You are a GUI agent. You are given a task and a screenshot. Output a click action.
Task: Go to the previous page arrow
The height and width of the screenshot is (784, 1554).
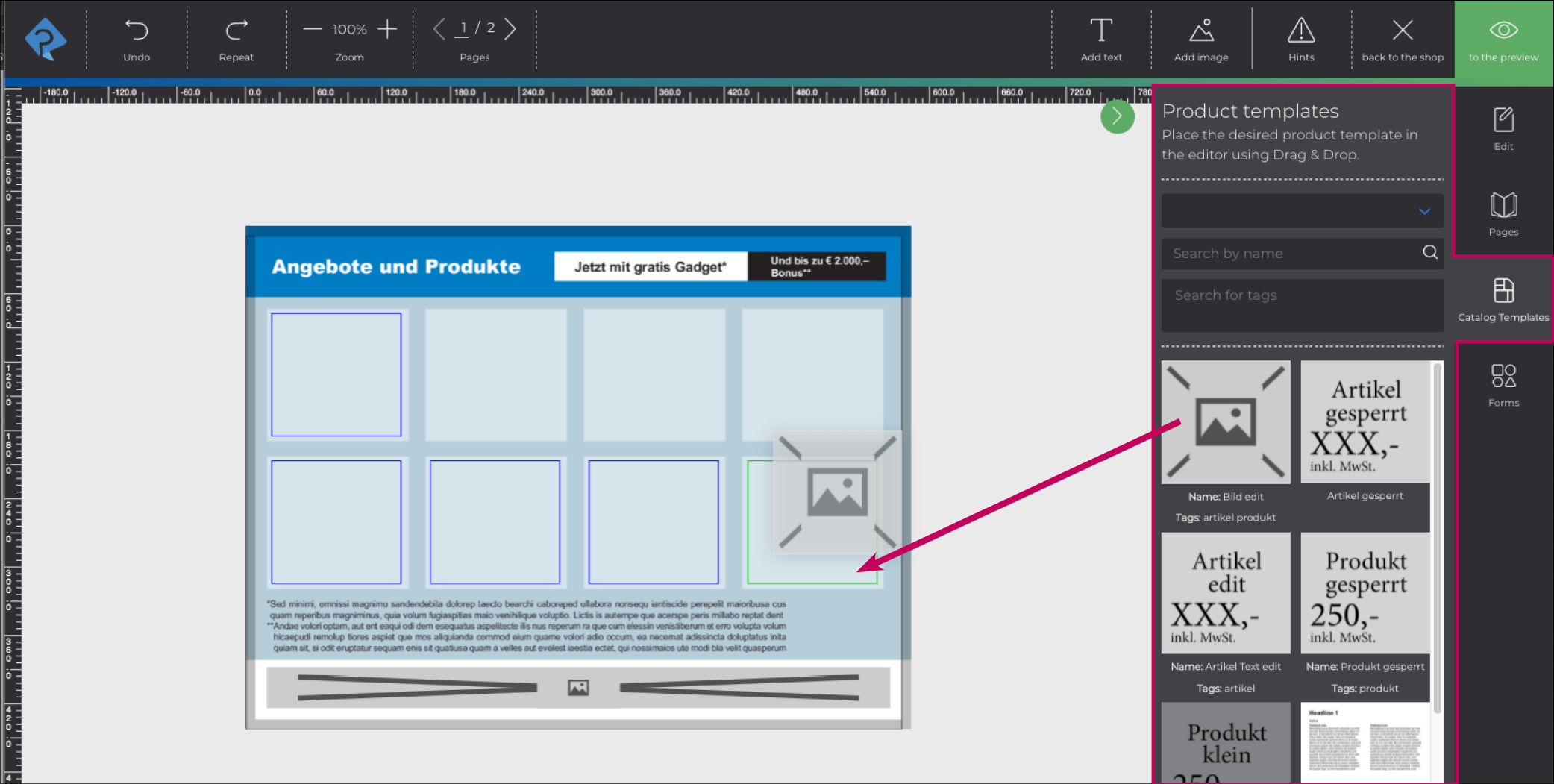[439, 29]
